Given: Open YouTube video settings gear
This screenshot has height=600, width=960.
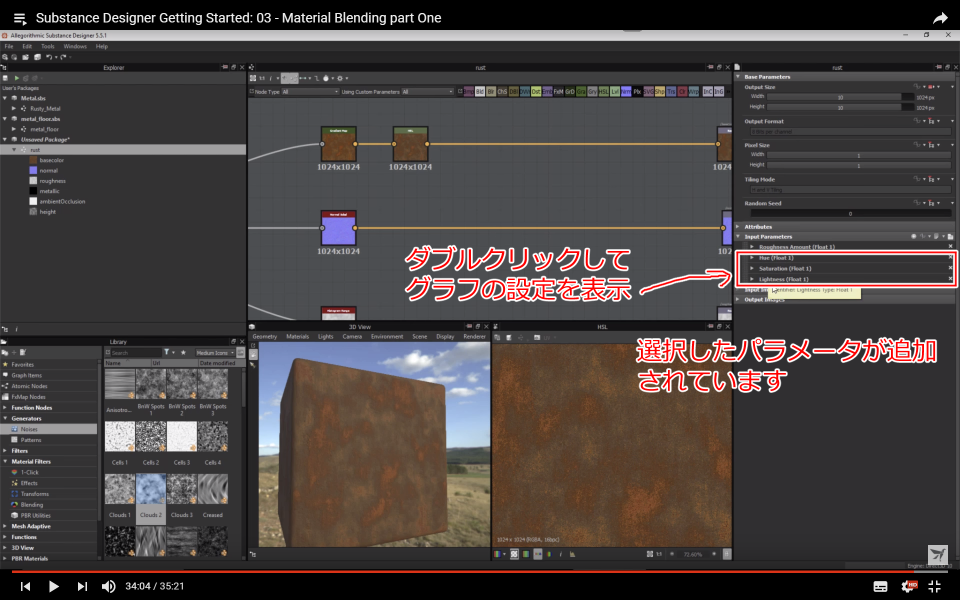Looking at the screenshot, I should pyautogui.click(x=909, y=586).
